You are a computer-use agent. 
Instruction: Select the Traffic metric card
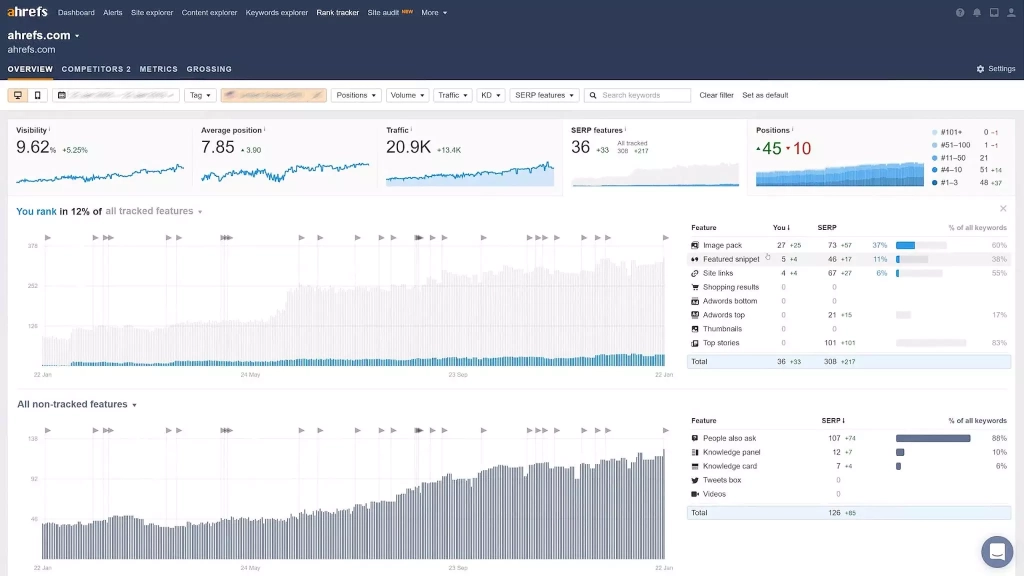click(470, 157)
